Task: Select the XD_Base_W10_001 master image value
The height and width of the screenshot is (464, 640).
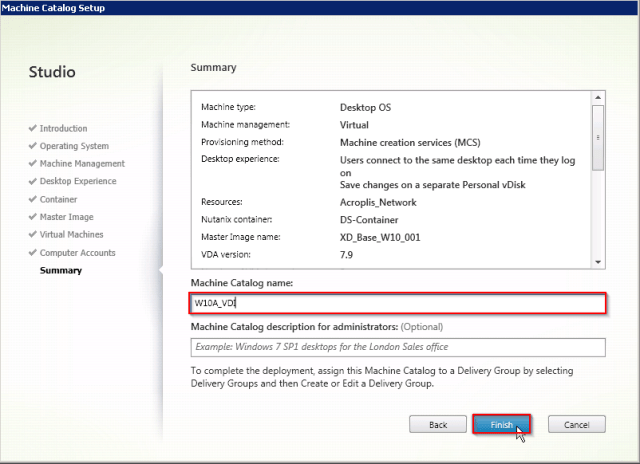Action: point(380,237)
